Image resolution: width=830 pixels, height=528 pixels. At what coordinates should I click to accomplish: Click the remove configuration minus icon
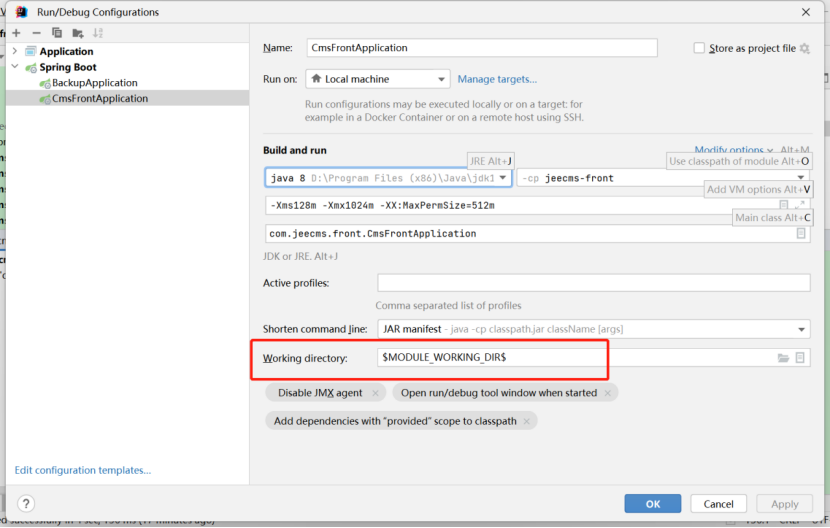[36, 33]
